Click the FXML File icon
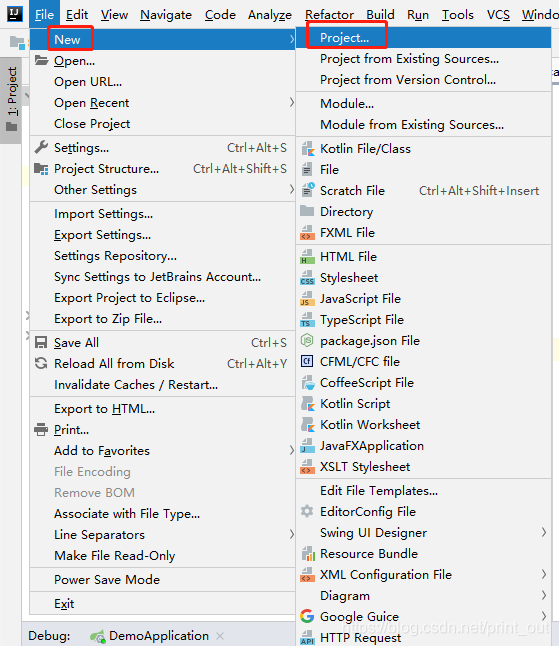559x646 pixels. (x=307, y=232)
